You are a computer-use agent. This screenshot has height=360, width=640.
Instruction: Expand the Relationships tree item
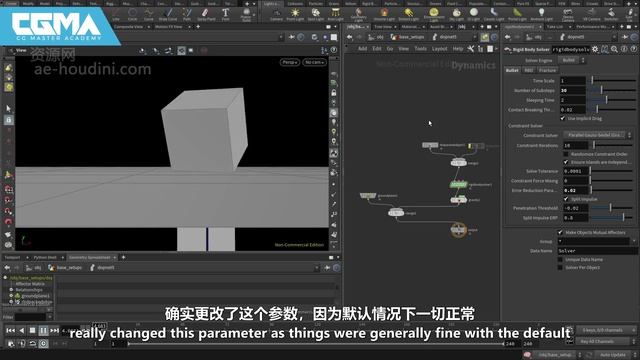pos(11,290)
